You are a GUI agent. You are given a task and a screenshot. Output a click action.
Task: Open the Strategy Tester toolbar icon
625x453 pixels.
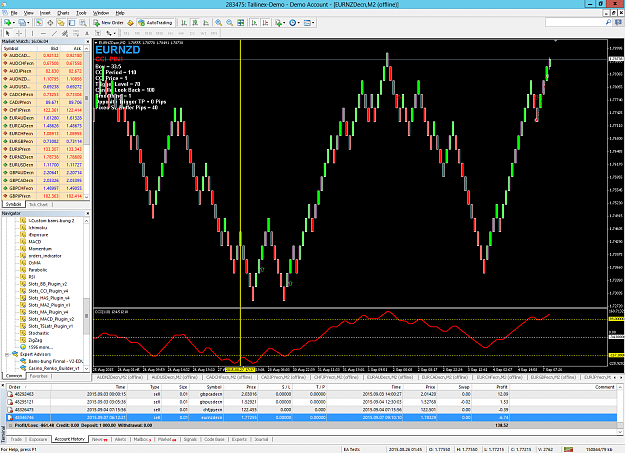(83, 23)
